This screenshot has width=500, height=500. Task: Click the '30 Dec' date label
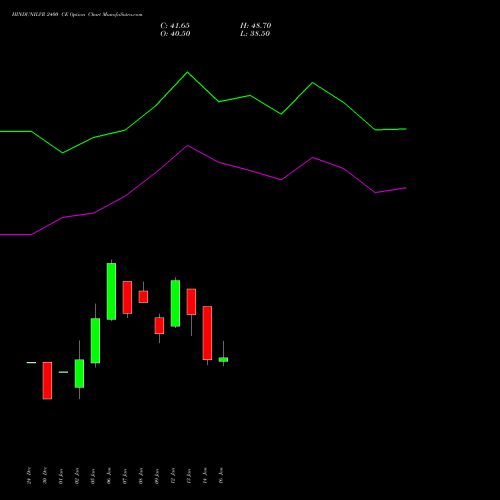pyautogui.click(x=45, y=476)
